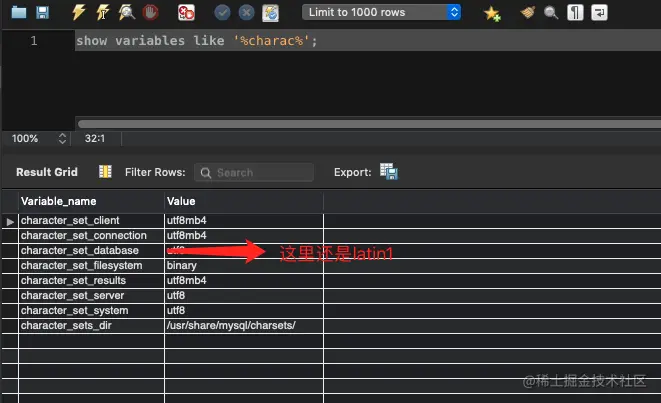This screenshot has height=403, width=661.
Task: Beautify the query with the broom icon
Action: tap(527, 12)
